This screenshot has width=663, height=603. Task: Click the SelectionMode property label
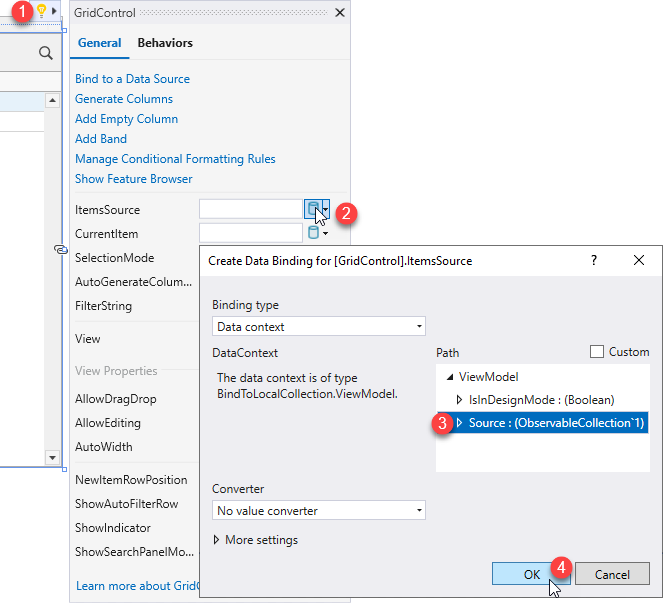click(x=114, y=258)
